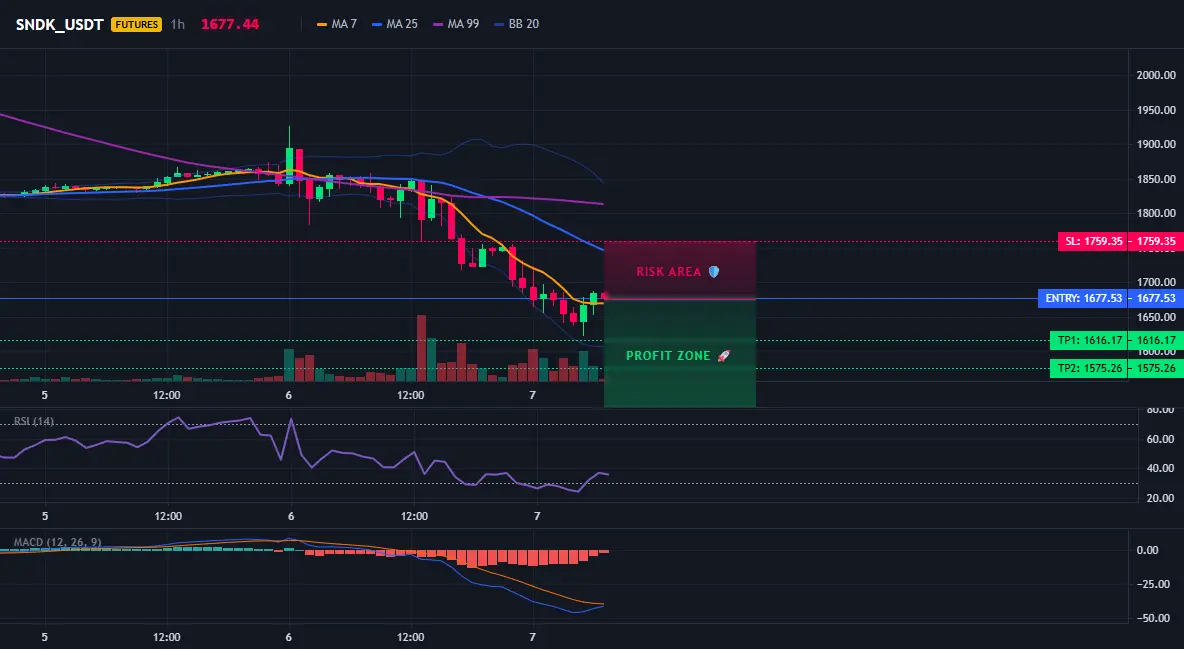This screenshot has height=649, width=1184.
Task: Click the shield icon beside RISK AREA
Action: (x=714, y=271)
